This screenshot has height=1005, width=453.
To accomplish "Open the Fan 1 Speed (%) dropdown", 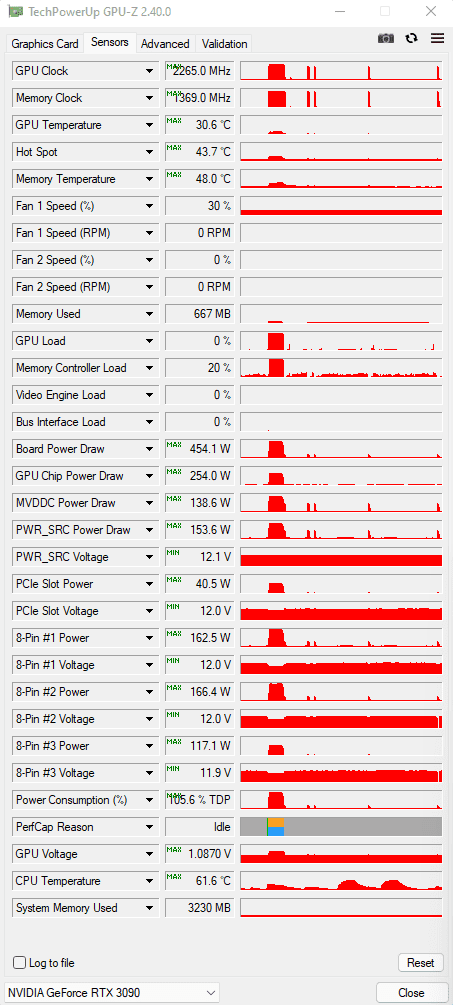I will [149, 206].
